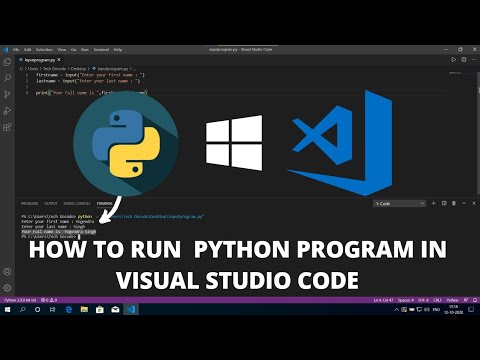Open the Manage gear in activity bar
This screenshot has height=360, width=480.
click(x=7, y=288)
